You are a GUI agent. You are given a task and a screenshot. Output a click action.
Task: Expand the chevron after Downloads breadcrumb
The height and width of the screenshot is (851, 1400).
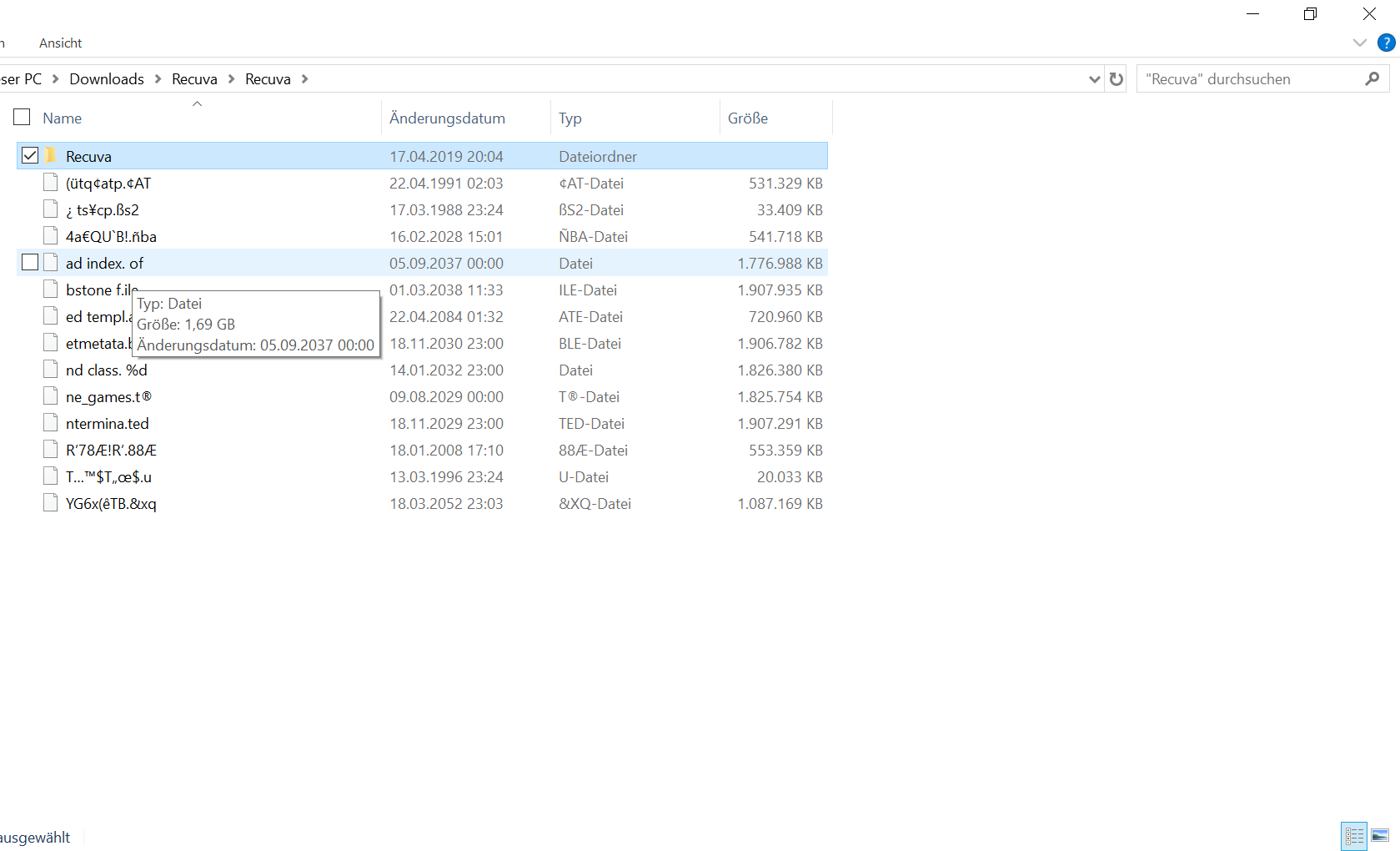click(x=158, y=79)
